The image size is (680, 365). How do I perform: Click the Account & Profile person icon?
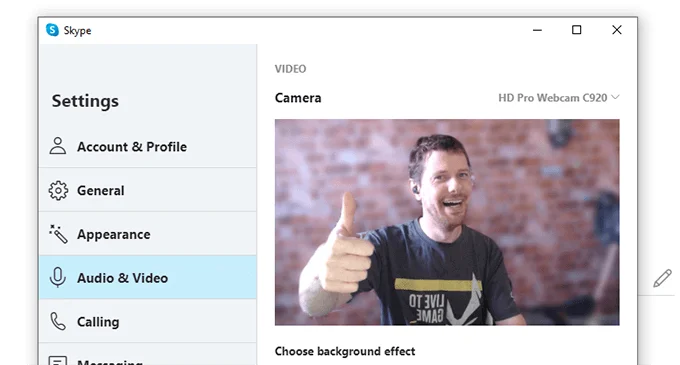pyautogui.click(x=58, y=146)
